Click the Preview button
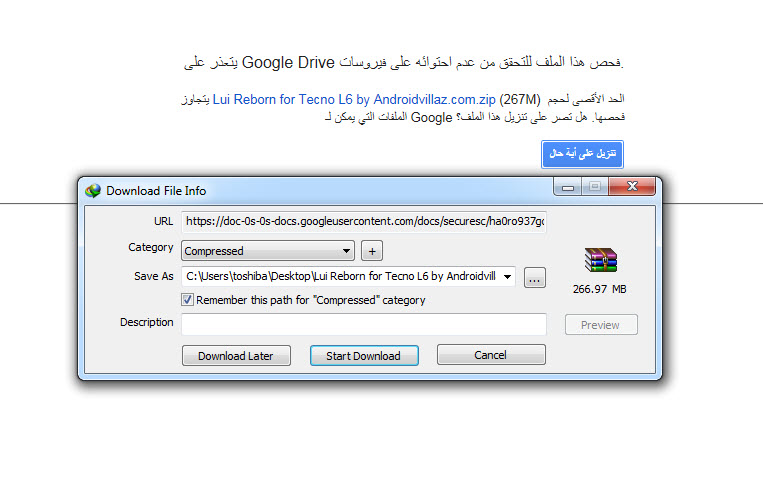The width and height of the screenshot is (763, 483). [x=601, y=325]
